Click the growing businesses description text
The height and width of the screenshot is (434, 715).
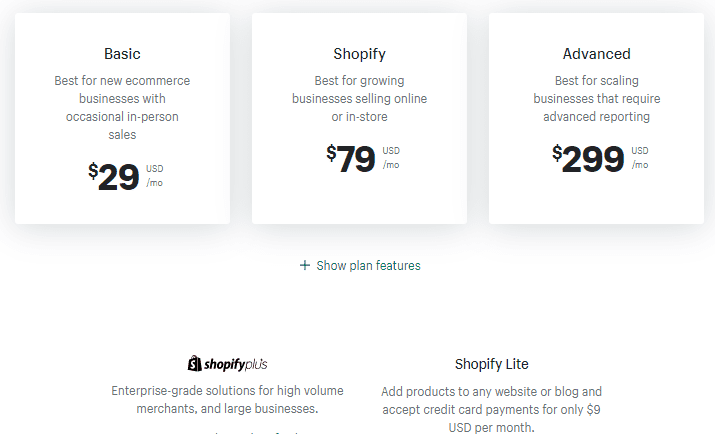359,98
